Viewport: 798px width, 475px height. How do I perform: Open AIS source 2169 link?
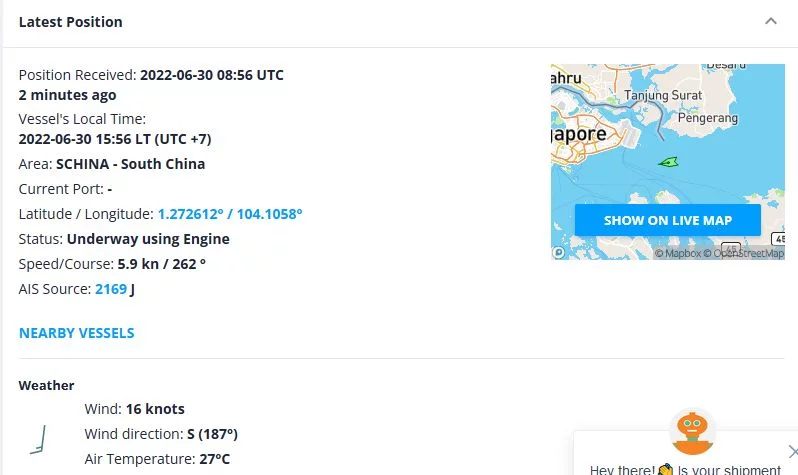[x=111, y=289]
